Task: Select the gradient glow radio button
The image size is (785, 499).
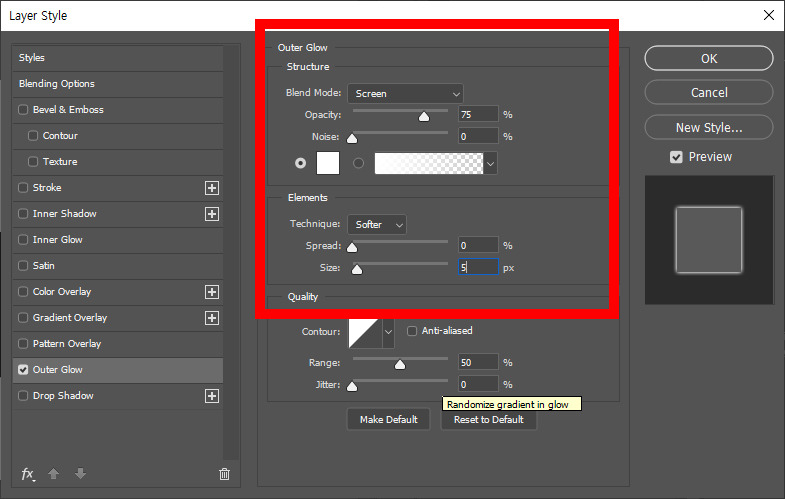Action: (x=358, y=163)
